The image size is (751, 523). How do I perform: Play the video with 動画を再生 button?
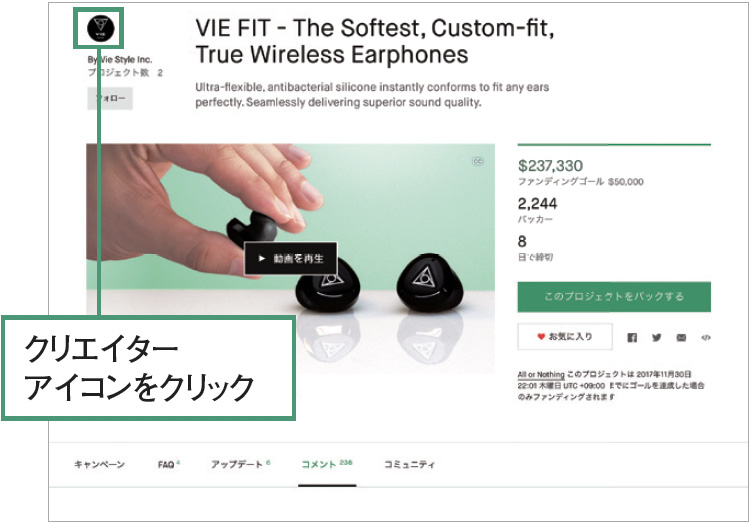coord(291,259)
